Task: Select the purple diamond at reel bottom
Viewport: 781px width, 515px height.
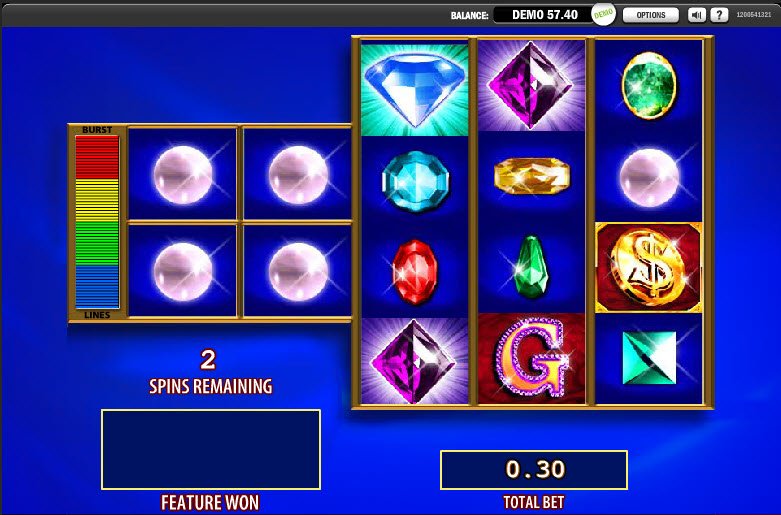Action: pos(414,361)
